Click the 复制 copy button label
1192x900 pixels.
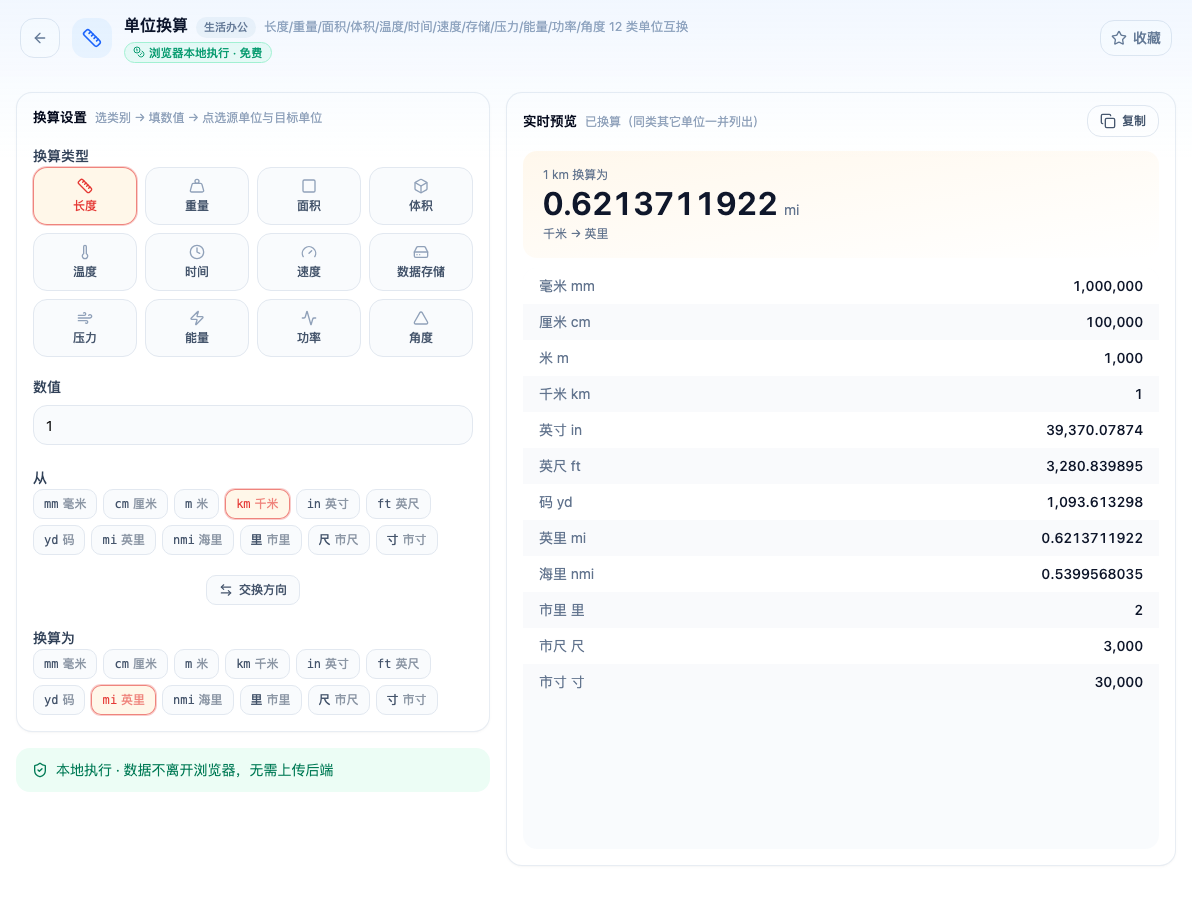coord(1133,121)
